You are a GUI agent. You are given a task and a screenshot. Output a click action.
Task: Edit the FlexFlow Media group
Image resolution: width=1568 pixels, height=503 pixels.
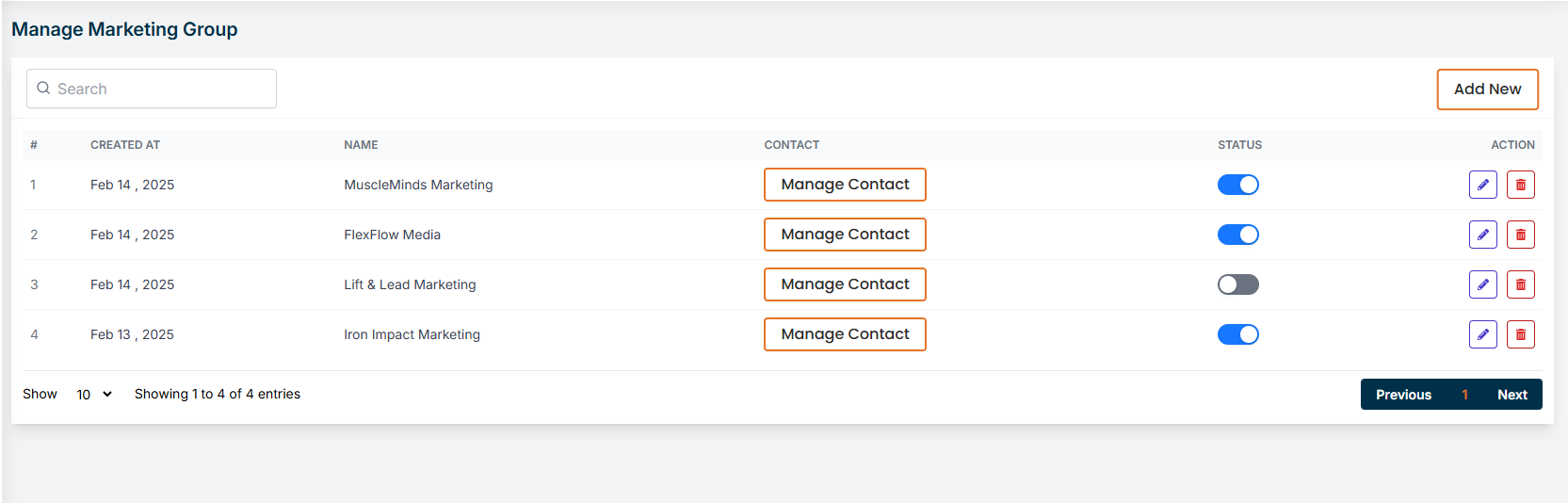tap(1482, 235)
